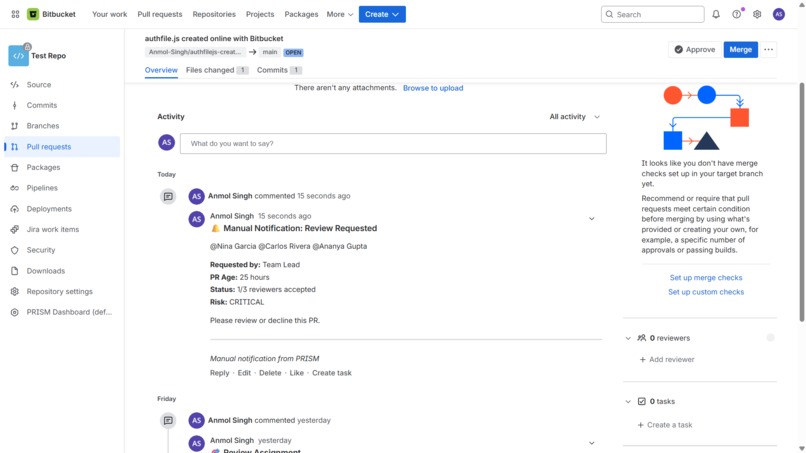Edit the Manual Notification comment
The height and width of the screenshot is (453, 806).
[x=244, y=373]
